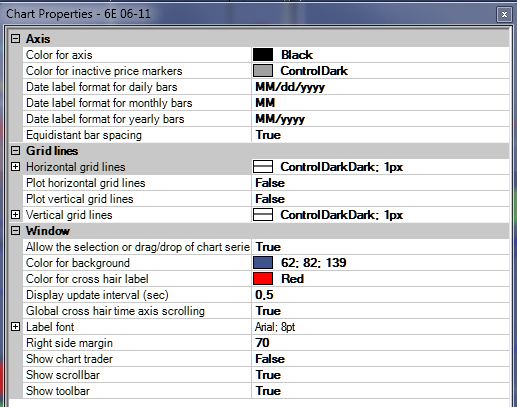517x407 pixels.
Task: Select the Color for background label
Action: tap(78, 263)
